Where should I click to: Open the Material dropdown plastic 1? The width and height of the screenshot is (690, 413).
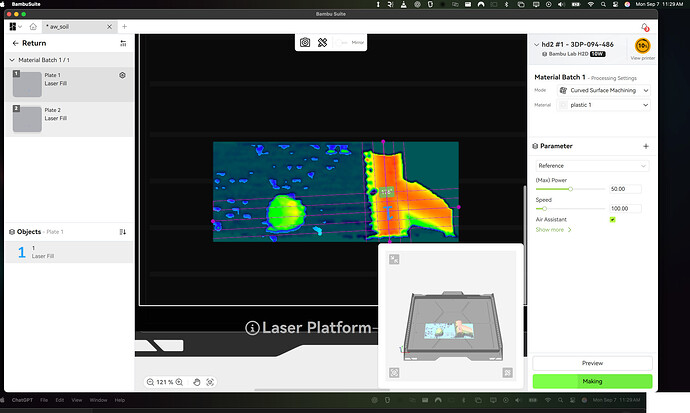point(603,105)
